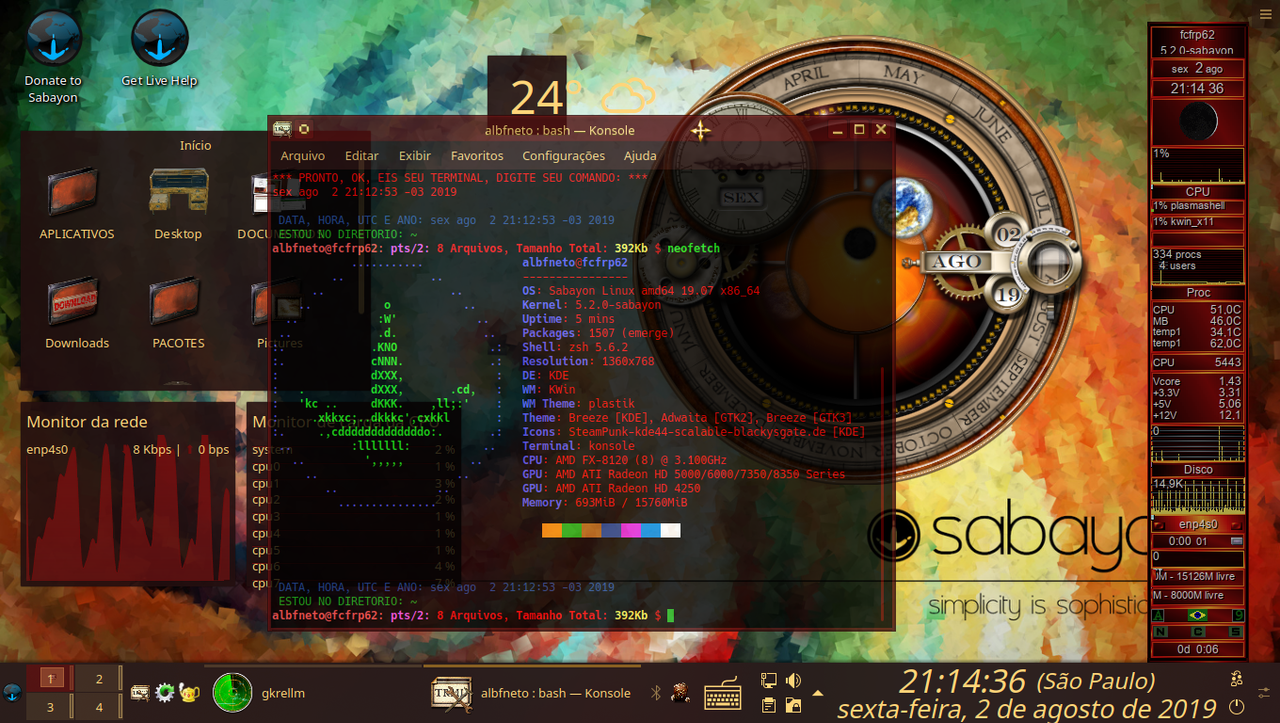Click the AGO month display on steampunk calendar
Image resolution: width=1280 pixels, height=723 pixels.
[957, 262]
